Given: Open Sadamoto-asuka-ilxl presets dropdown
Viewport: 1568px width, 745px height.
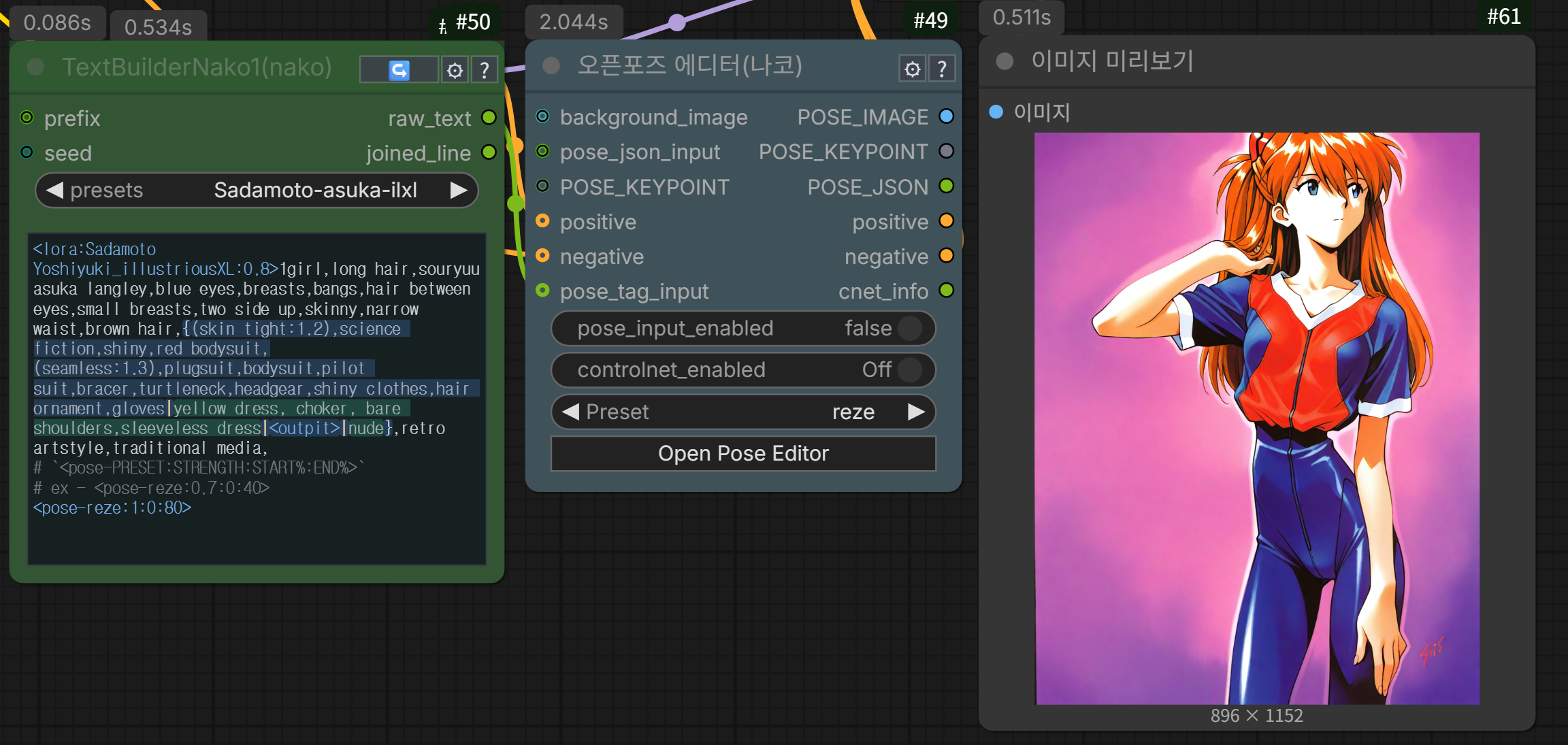Looking at the screenshot, I should tap(315, 190).
